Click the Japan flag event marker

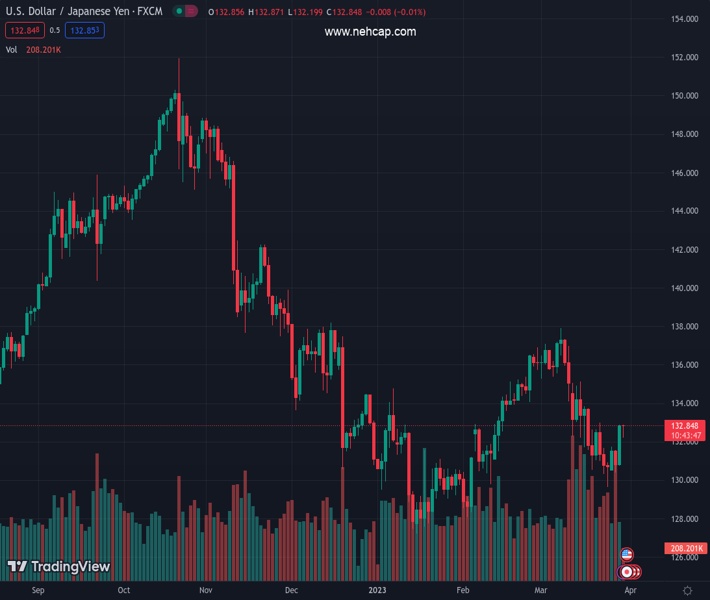coord(628,572)
